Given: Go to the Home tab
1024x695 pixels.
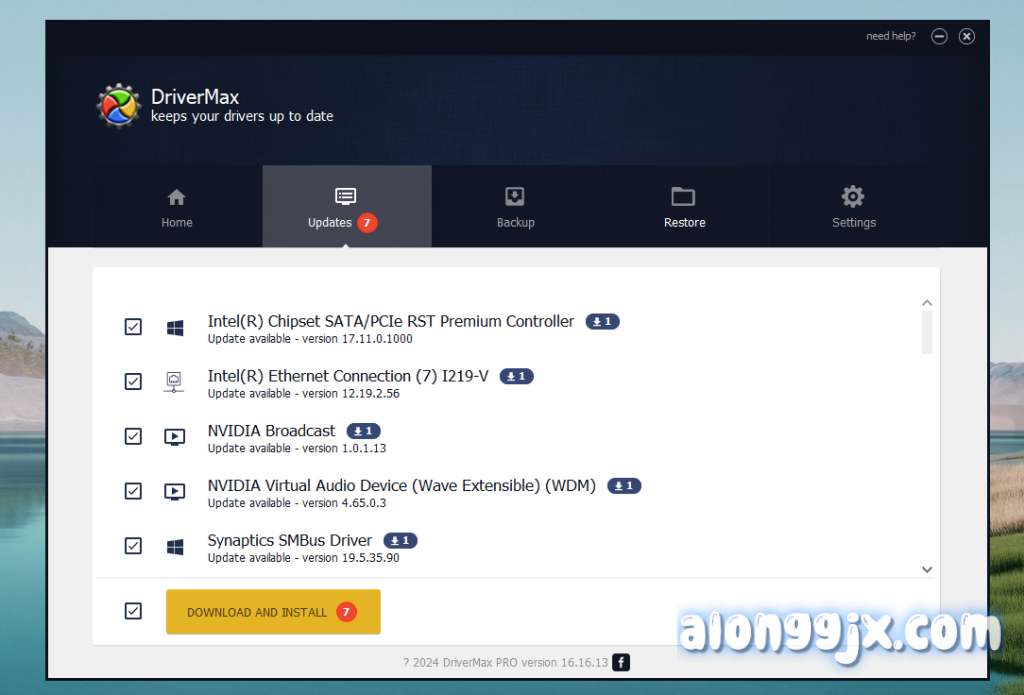Looking at the screenshot, I should [177, 207].
